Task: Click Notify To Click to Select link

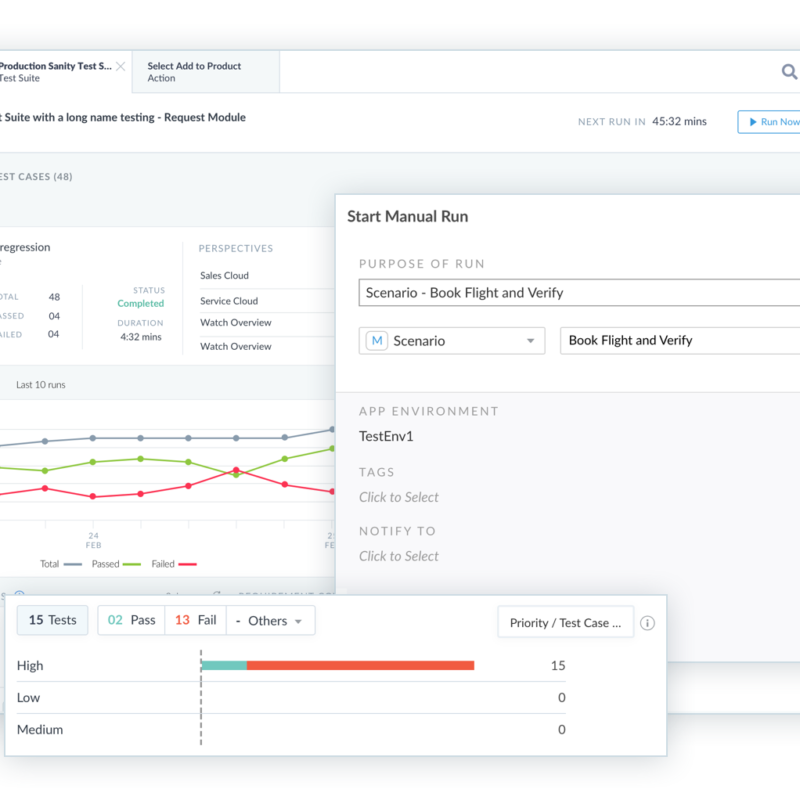Action: coord(399,556)
